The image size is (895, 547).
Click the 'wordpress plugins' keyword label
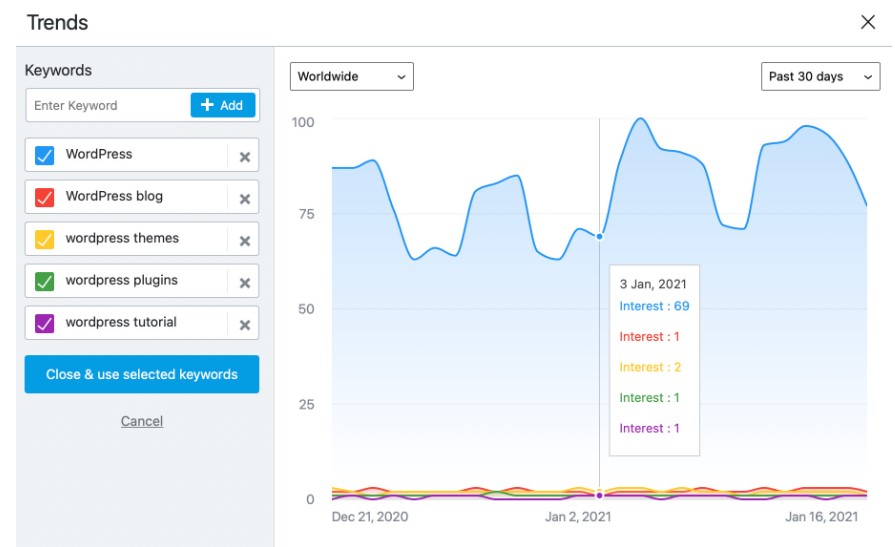[122, 280]
